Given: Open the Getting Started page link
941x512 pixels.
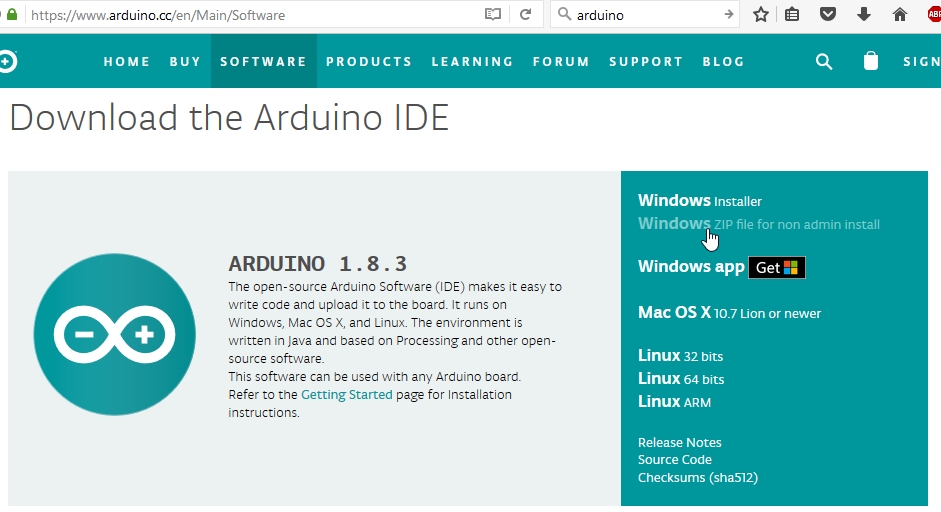Looking at the screenshot, I should (x=346, y=395).
